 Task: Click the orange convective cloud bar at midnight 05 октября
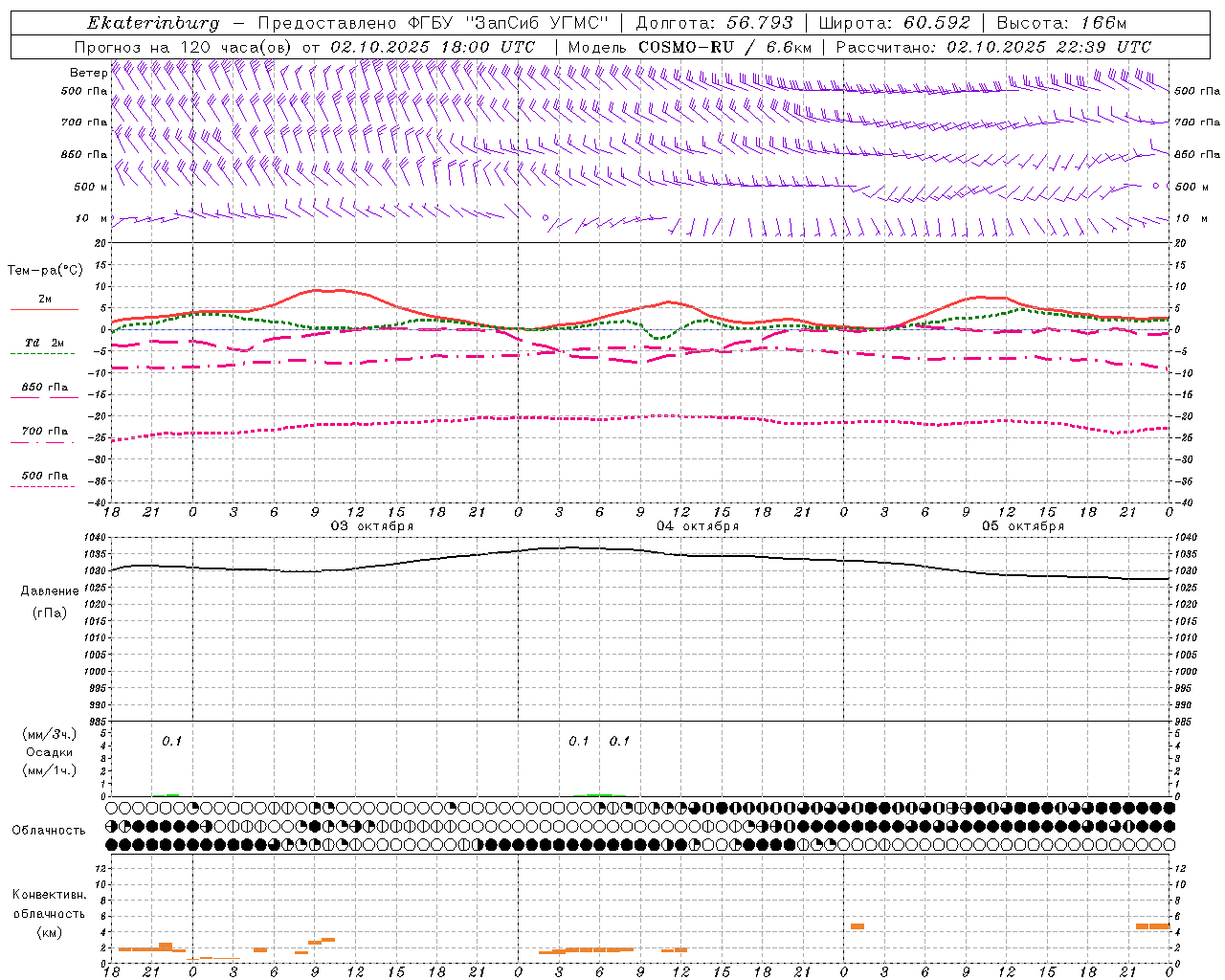(857, 926)
